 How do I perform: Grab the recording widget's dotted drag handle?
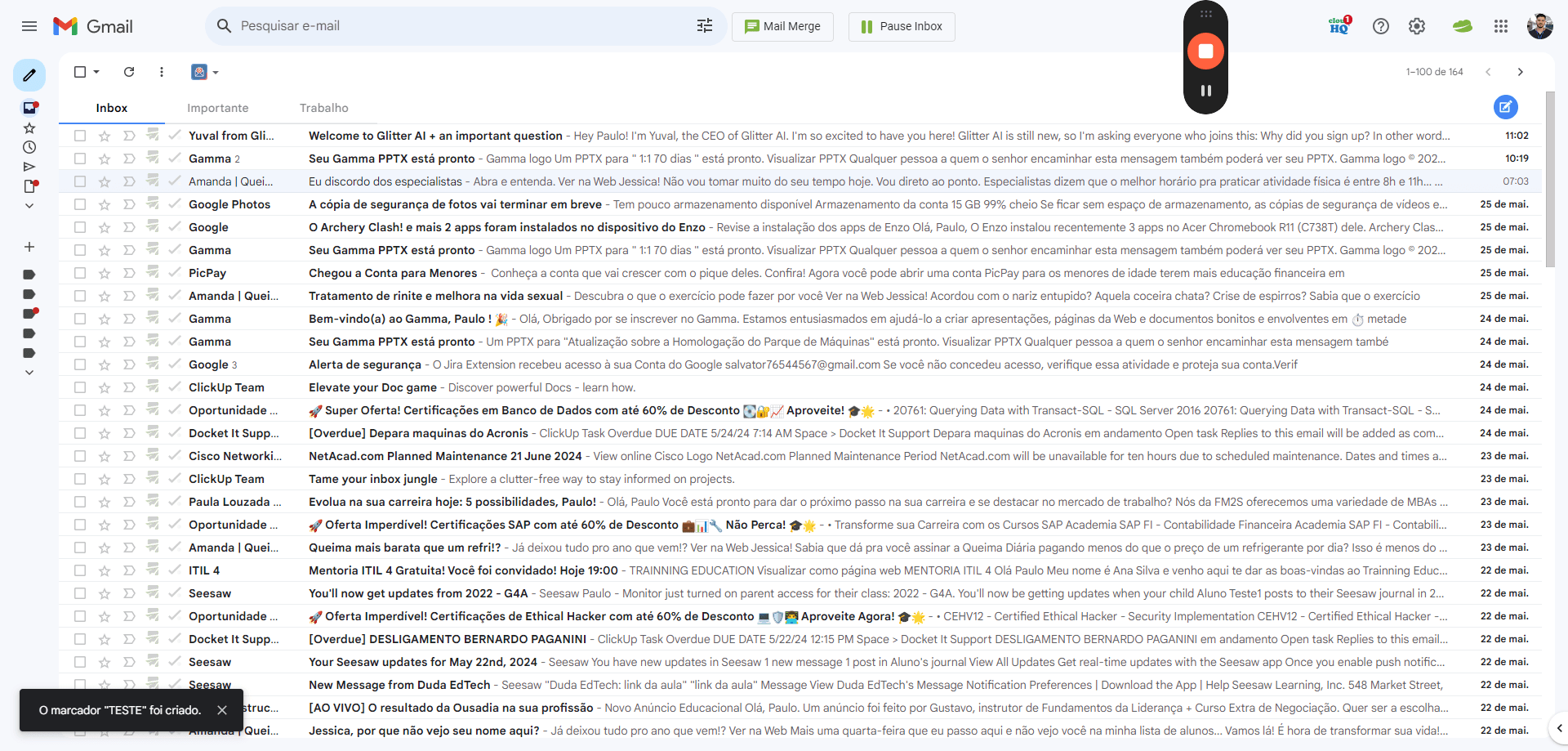tap(1205, 14)
